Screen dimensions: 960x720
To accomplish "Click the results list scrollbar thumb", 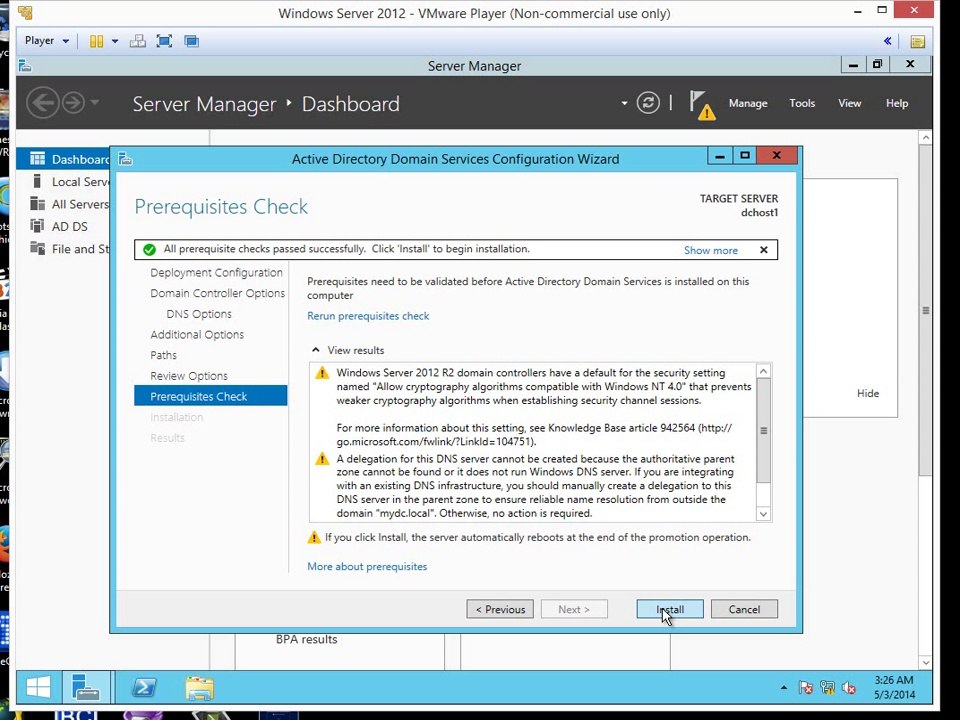I will point(763,430).
